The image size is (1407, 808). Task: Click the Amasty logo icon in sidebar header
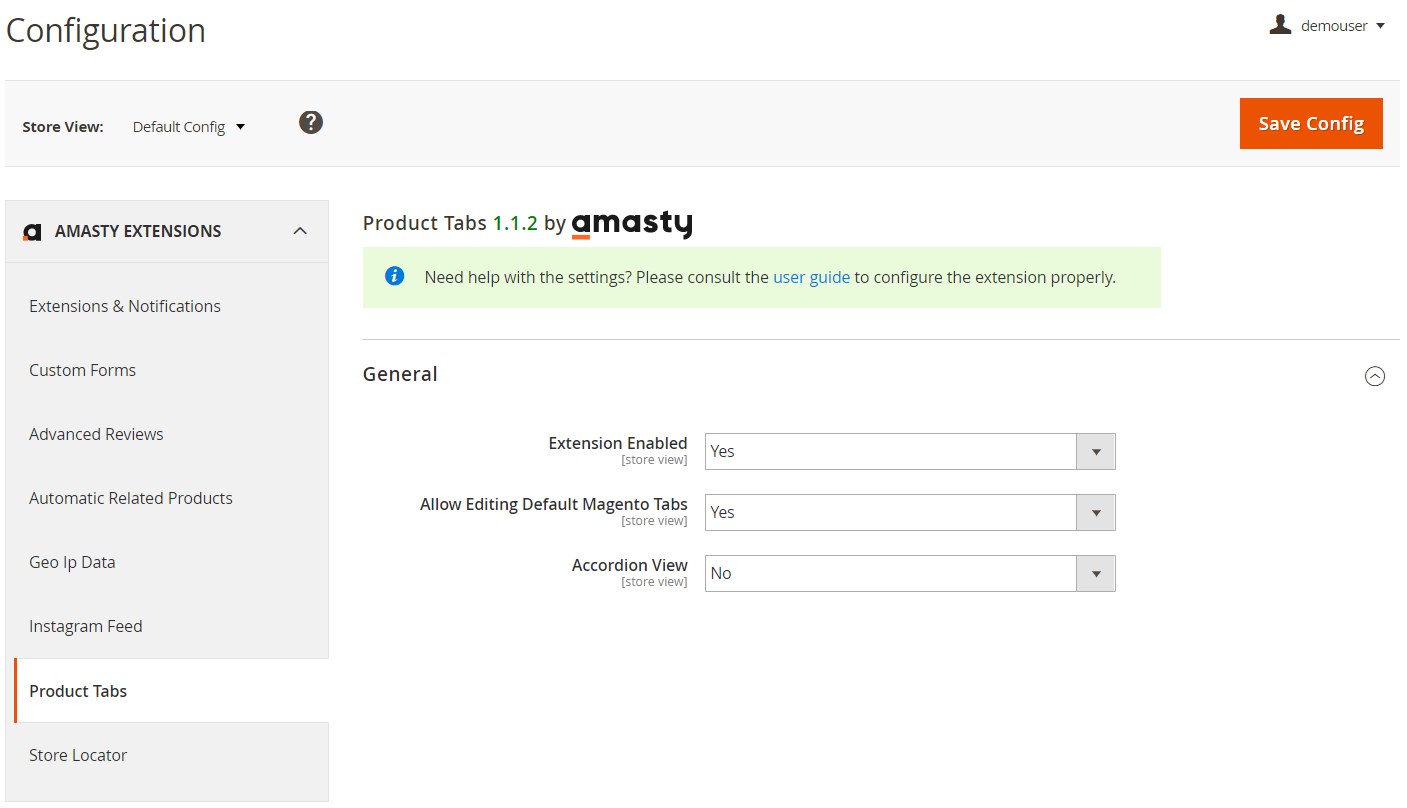[32, 232]
